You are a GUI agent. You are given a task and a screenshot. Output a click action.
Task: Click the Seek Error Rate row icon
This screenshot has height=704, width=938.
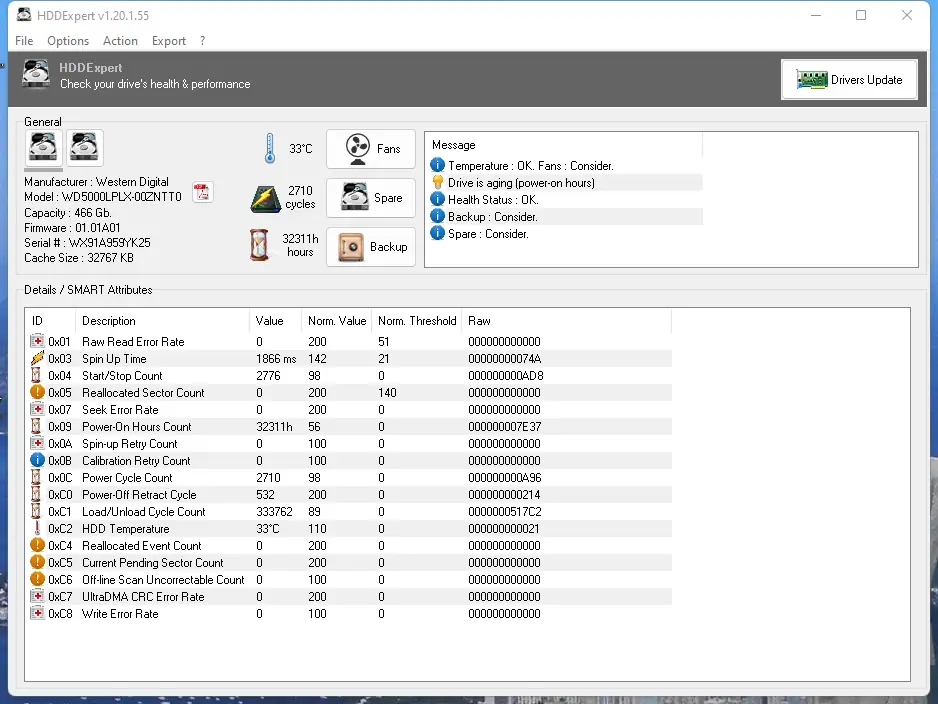(x=37, y=409)
